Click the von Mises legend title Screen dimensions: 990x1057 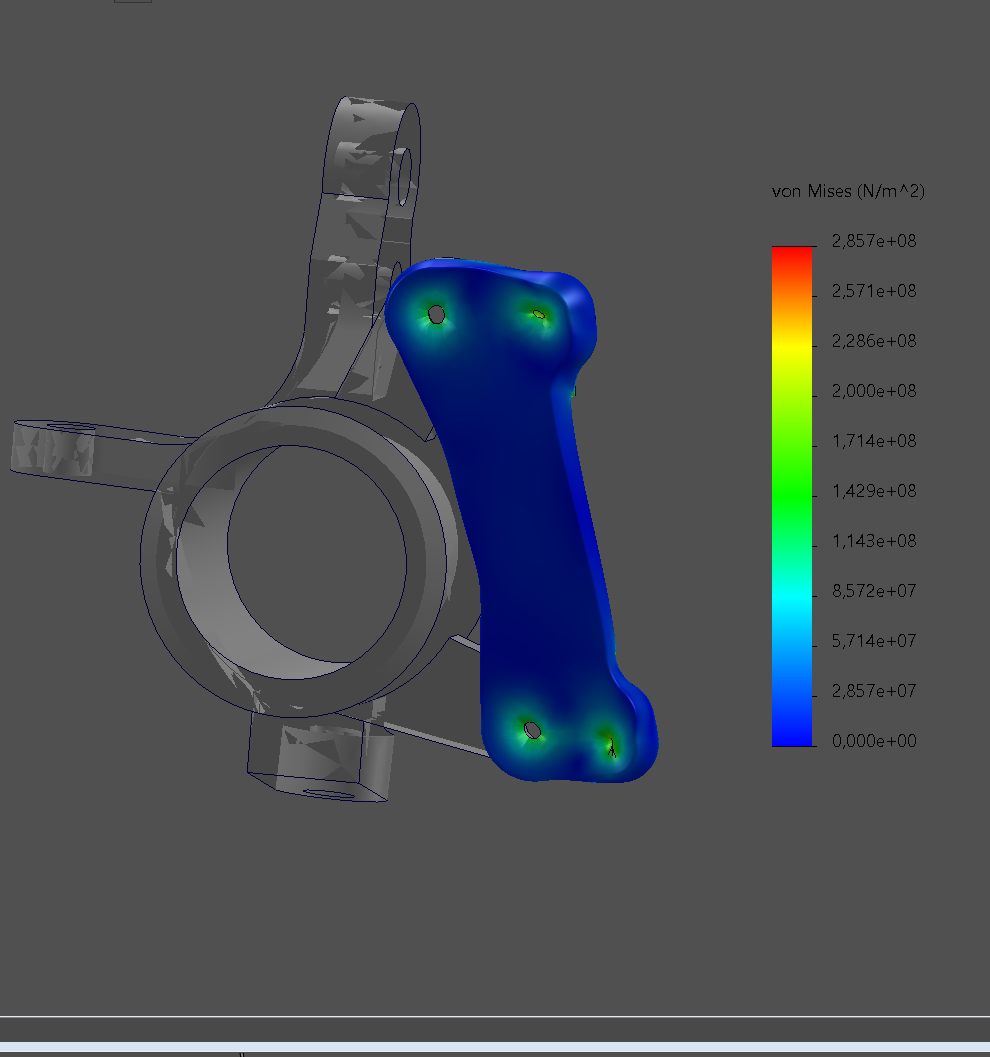coord(848,191)
